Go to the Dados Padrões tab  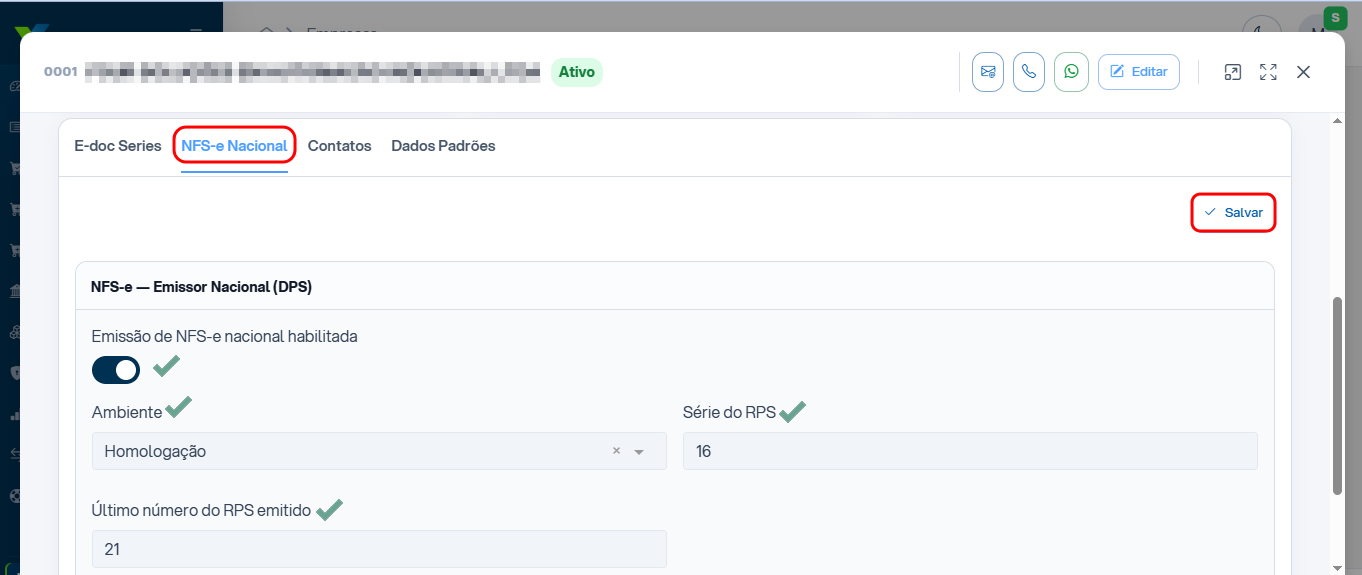click(443, 146)
